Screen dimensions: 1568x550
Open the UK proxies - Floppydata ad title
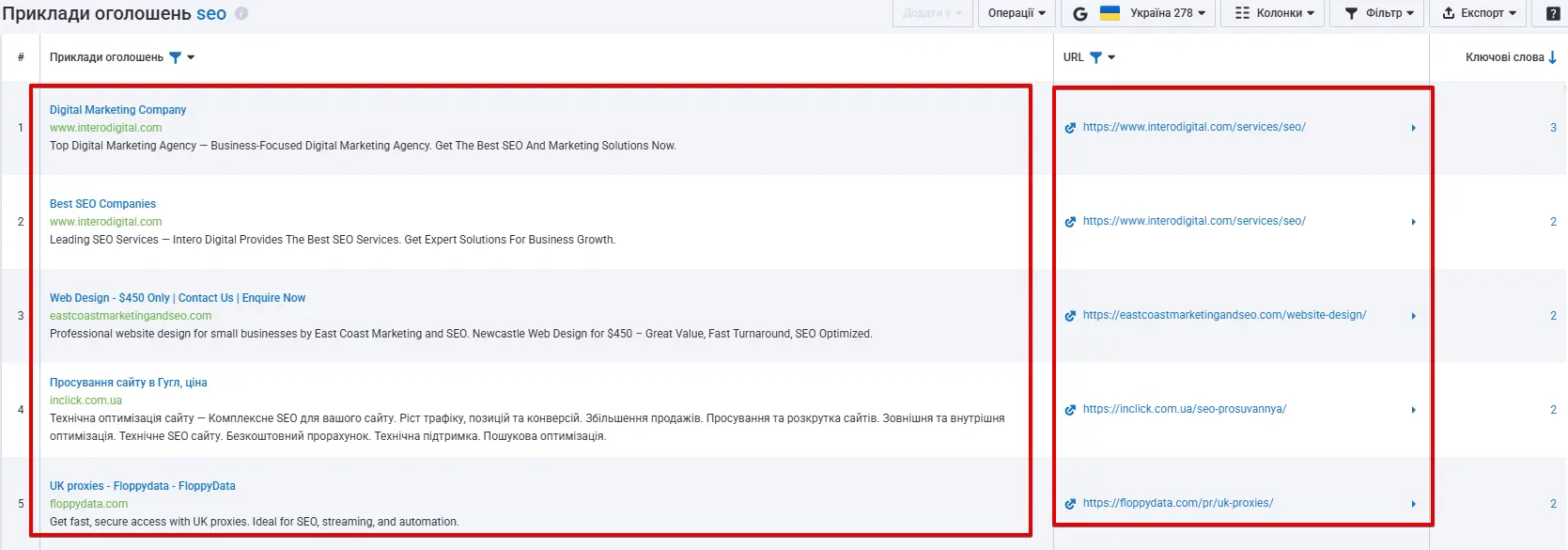142,486
